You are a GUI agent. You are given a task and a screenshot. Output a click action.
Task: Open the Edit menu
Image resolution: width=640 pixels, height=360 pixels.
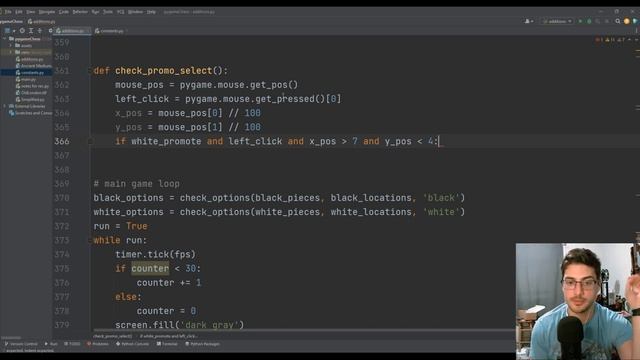(x=19, y=12)
